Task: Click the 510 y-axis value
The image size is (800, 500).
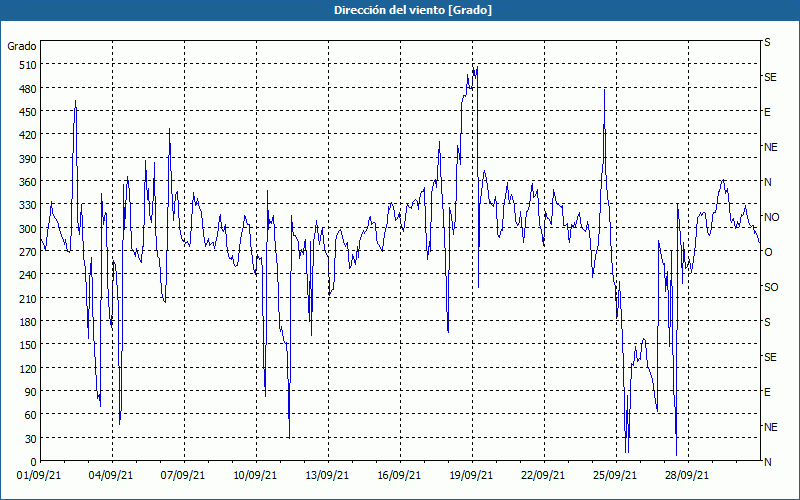Action: [x=27, y=65]
